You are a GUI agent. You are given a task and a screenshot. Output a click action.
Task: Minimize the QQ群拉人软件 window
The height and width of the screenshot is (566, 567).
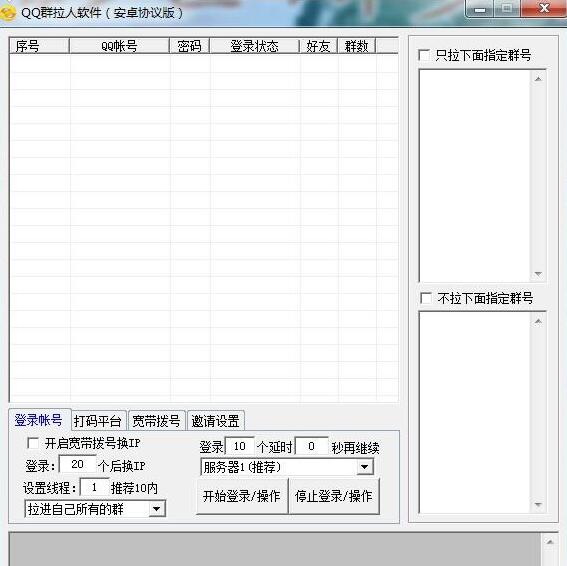pyautogui.click(x=480, y=9)
